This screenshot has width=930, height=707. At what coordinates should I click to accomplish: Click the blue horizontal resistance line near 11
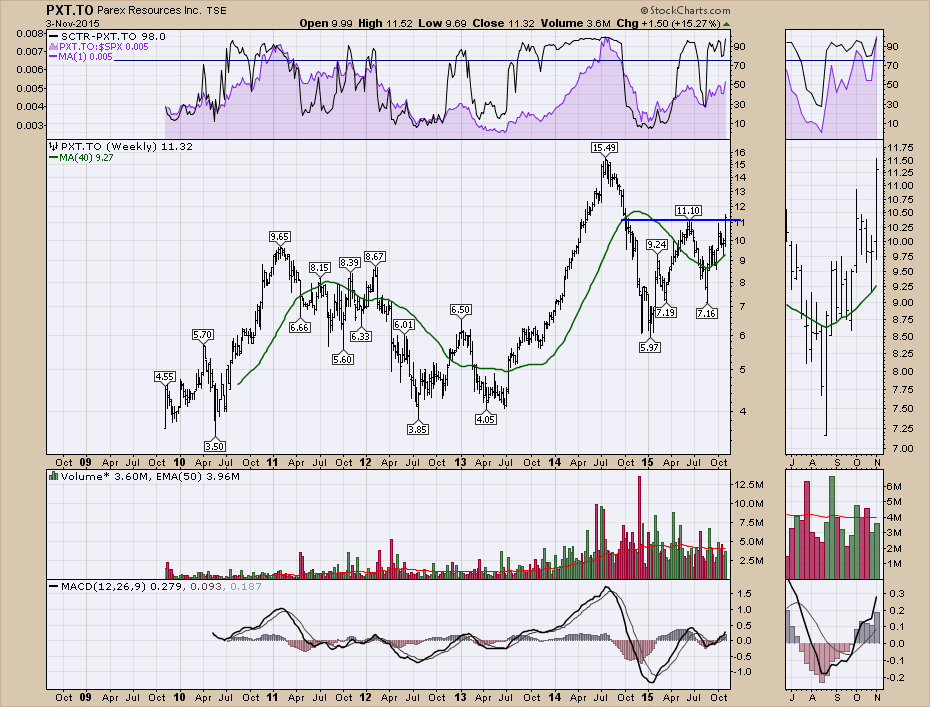pyautogui.click(x=681, y=221)
